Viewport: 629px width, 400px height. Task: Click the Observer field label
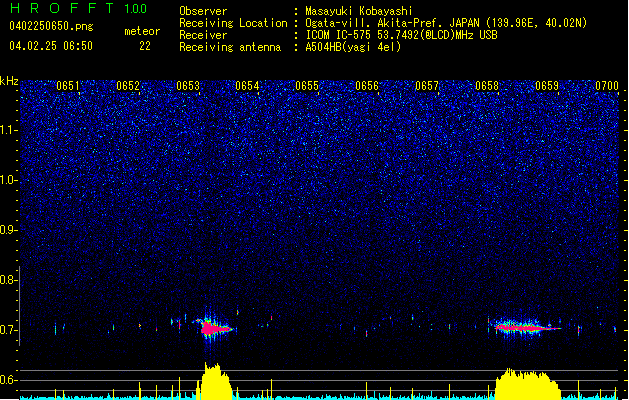(x=203, y=11)
